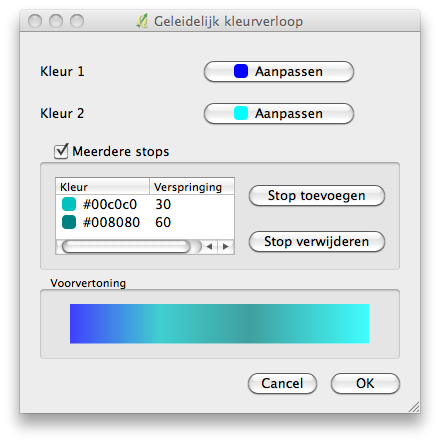Uncheck the Meerdere stops checkbox
Viewport: 440px width, 443px height.
pyautogui.click(x=61, y=151)
